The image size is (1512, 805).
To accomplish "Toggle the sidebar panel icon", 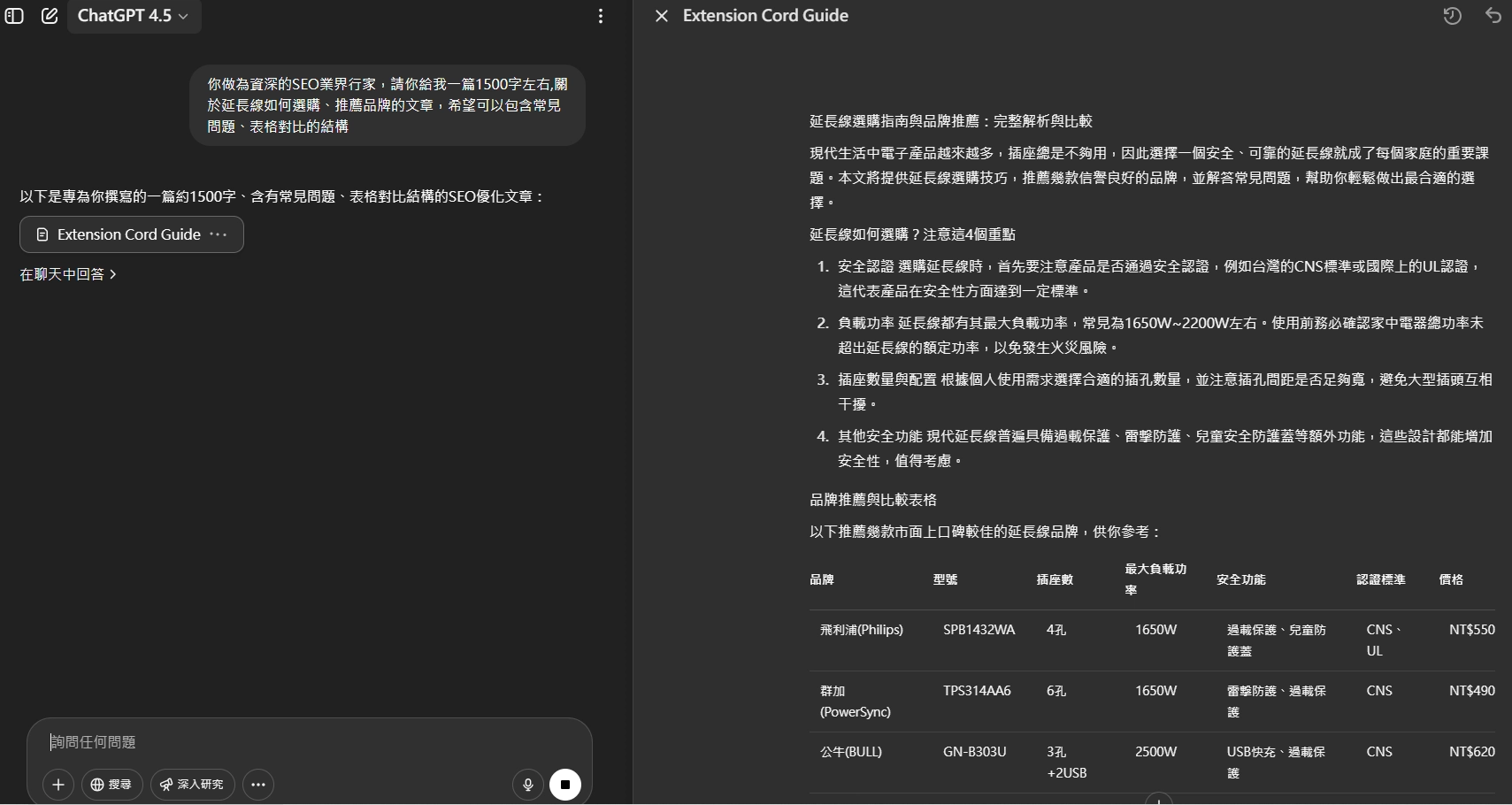I will [x=14, y=16].
